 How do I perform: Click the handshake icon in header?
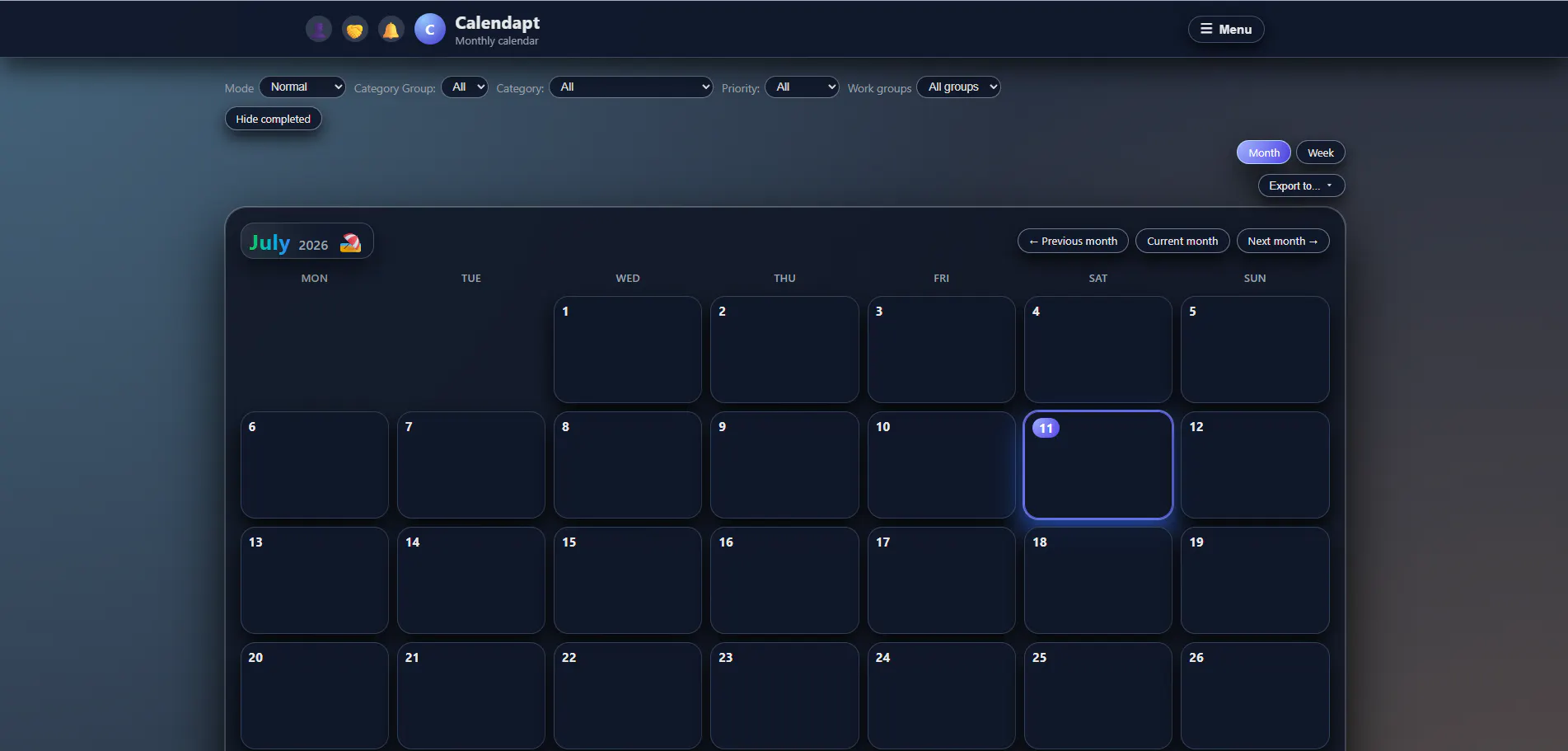tap(355, 30)
